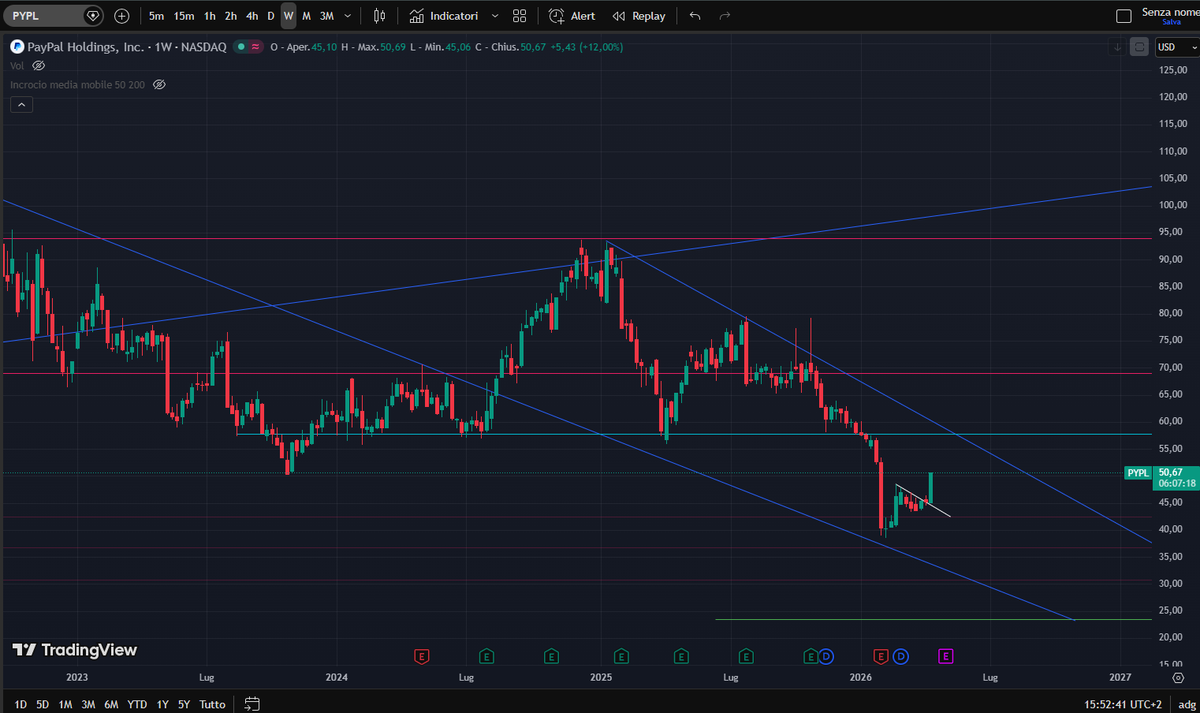Choose the 4h chart interval
The image size is (1200, 713).
252,16
